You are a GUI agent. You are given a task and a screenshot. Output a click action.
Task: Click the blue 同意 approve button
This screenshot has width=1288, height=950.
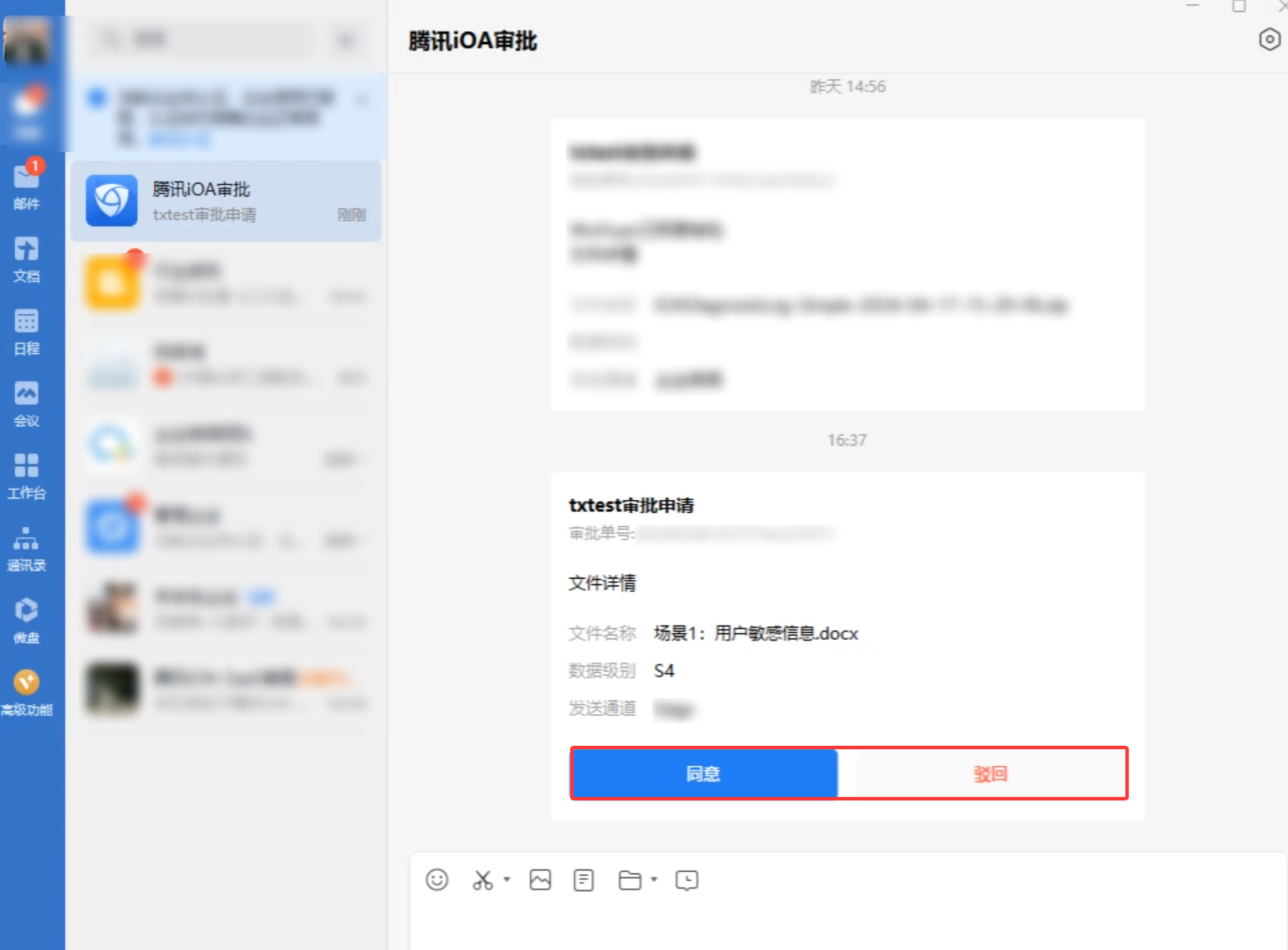(x=704, y=773)
